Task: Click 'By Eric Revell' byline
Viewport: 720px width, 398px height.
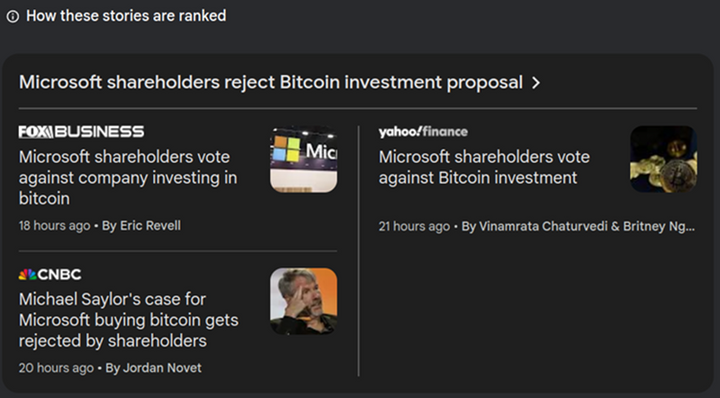Action: click(141, 226)
